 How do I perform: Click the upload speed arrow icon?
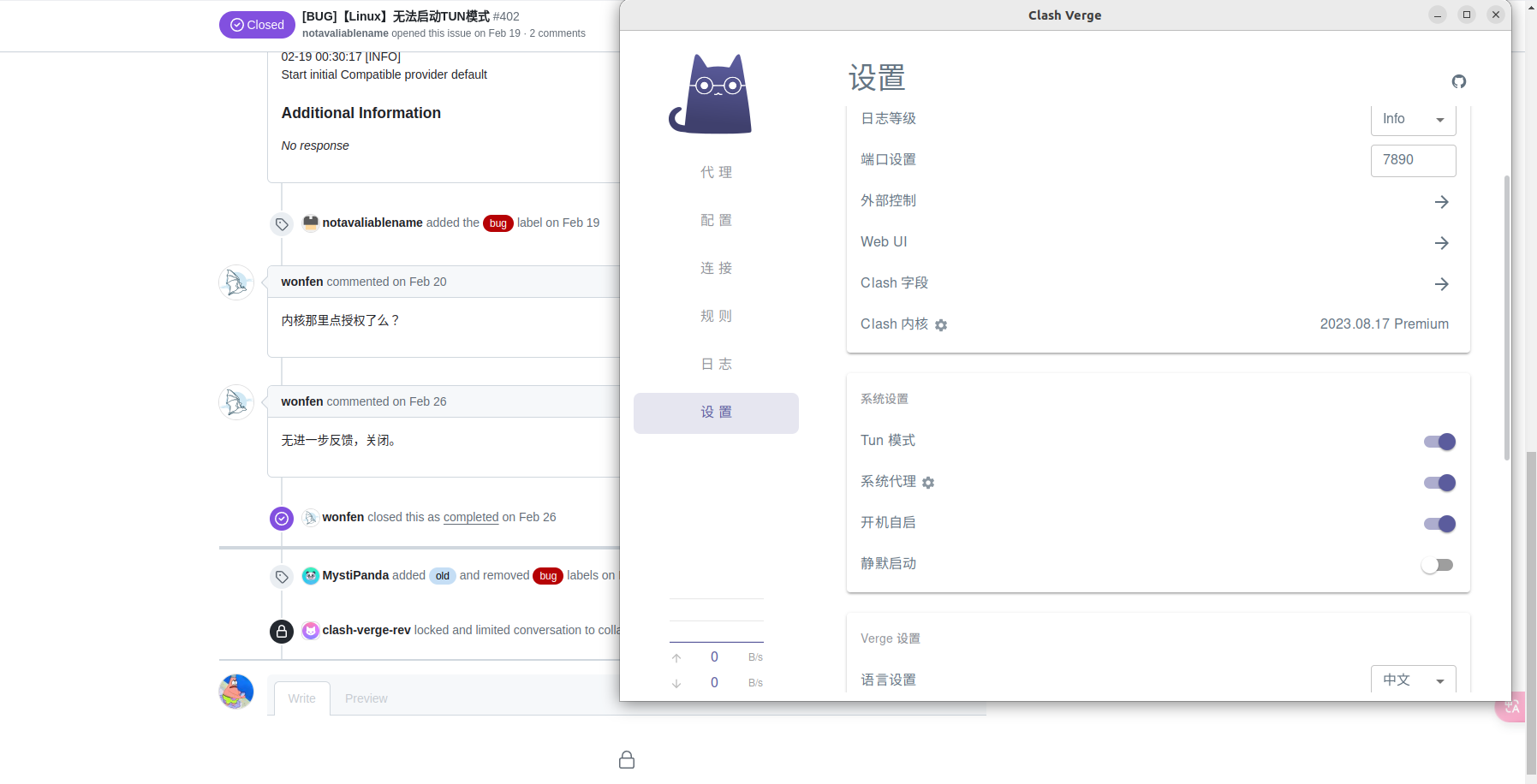pyautogui.click(x=676, y=658)
